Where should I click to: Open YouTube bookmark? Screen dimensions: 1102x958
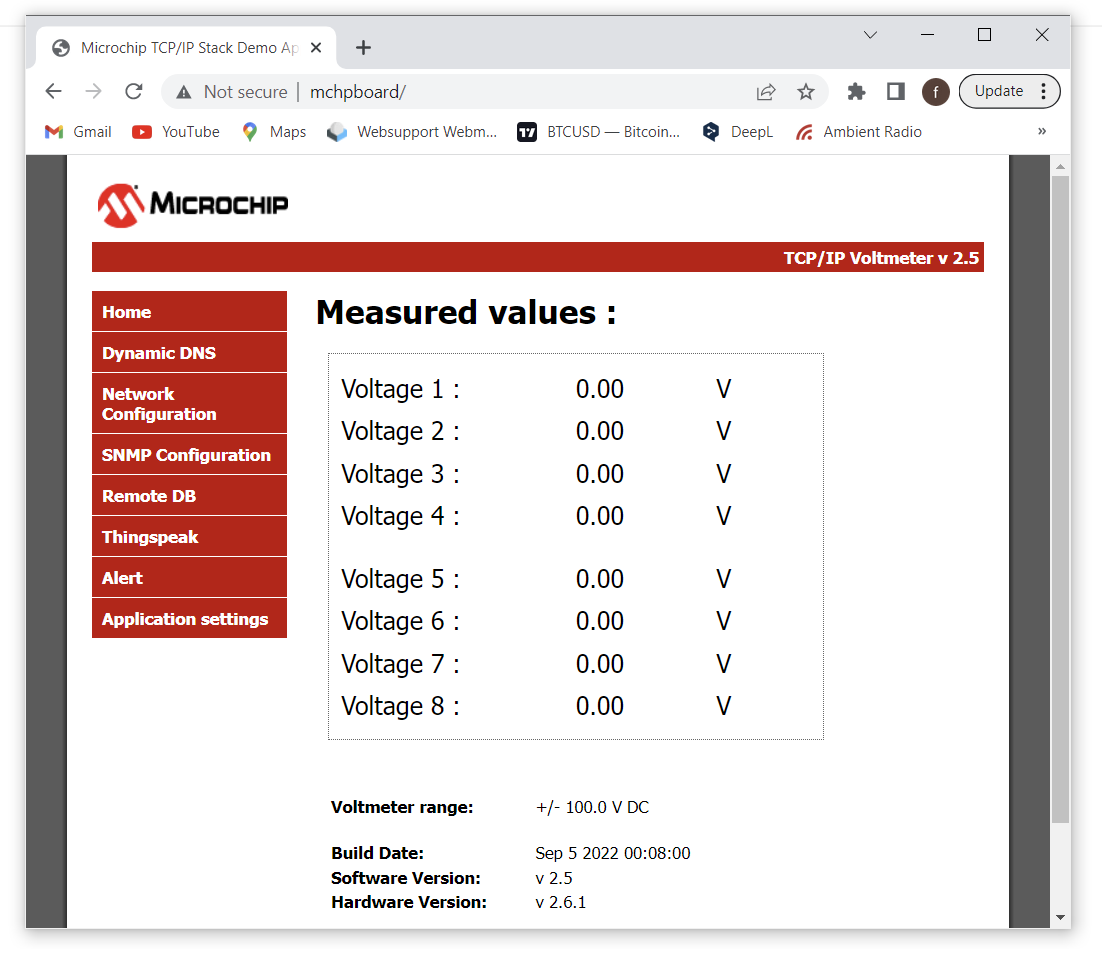tap(176, 132)
